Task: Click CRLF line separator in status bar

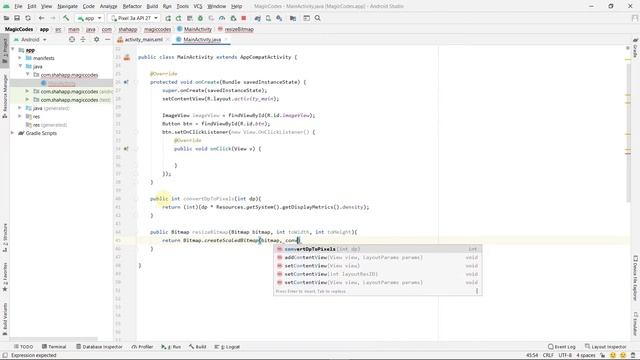Action: [x=548, y=355]
